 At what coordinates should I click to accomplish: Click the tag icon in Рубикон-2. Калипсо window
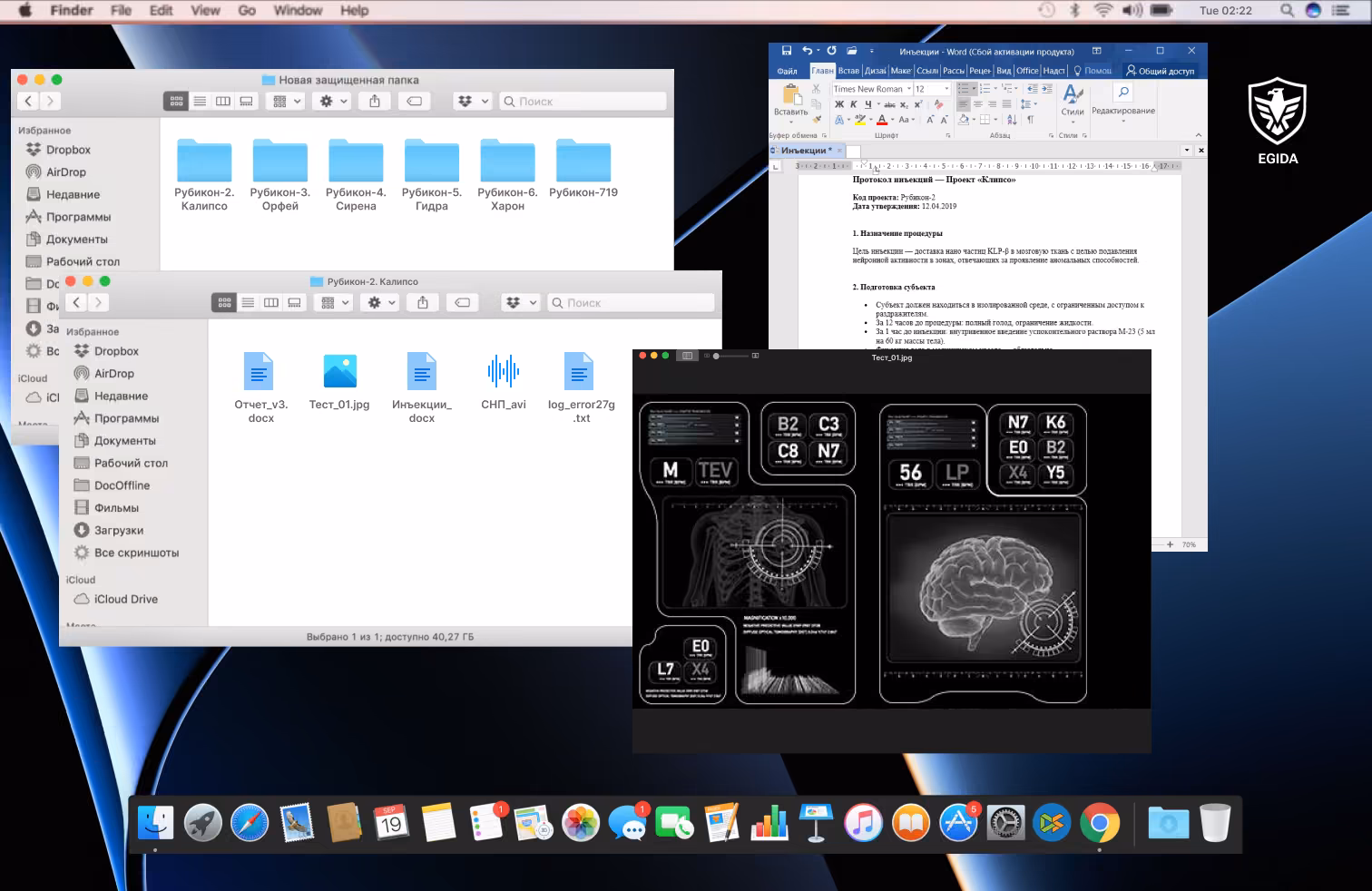[462, 302]
